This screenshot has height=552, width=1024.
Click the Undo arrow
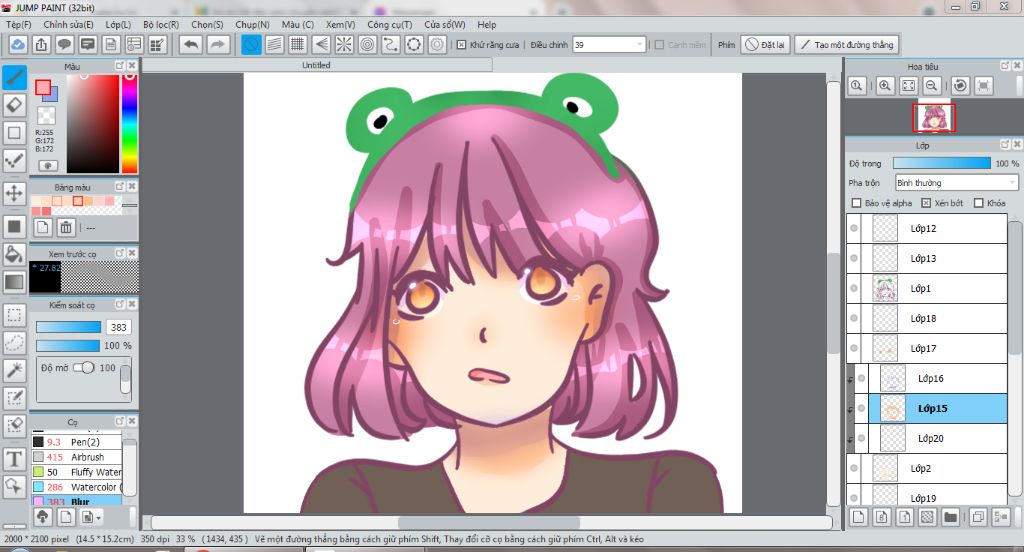click(191, 44)
